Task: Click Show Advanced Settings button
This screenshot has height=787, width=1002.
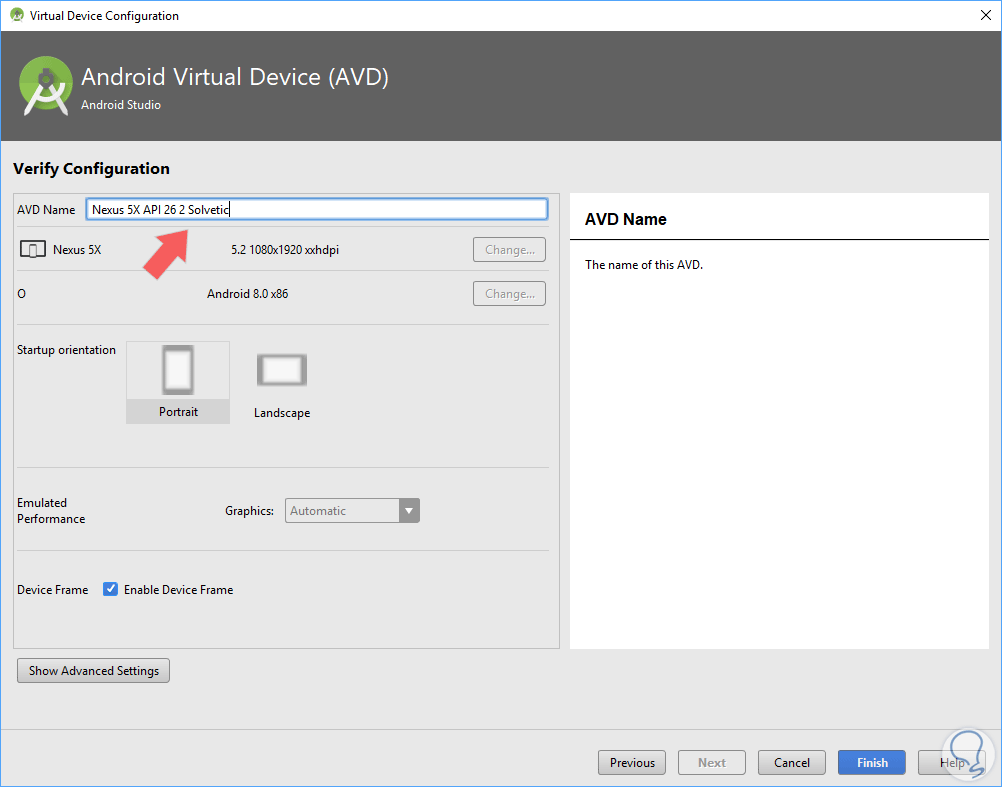Action: [x=93, y=671]
